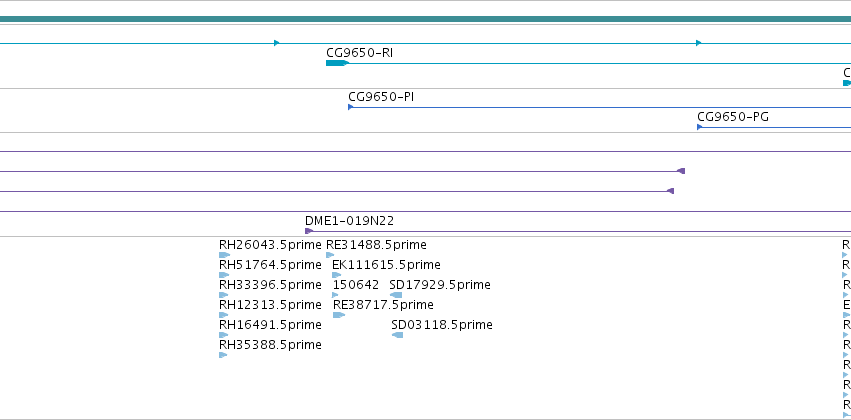The height and width of the screenshot is (420, 851).
Task: Click the teal chromosome overview bar
Action: (426, 19)
